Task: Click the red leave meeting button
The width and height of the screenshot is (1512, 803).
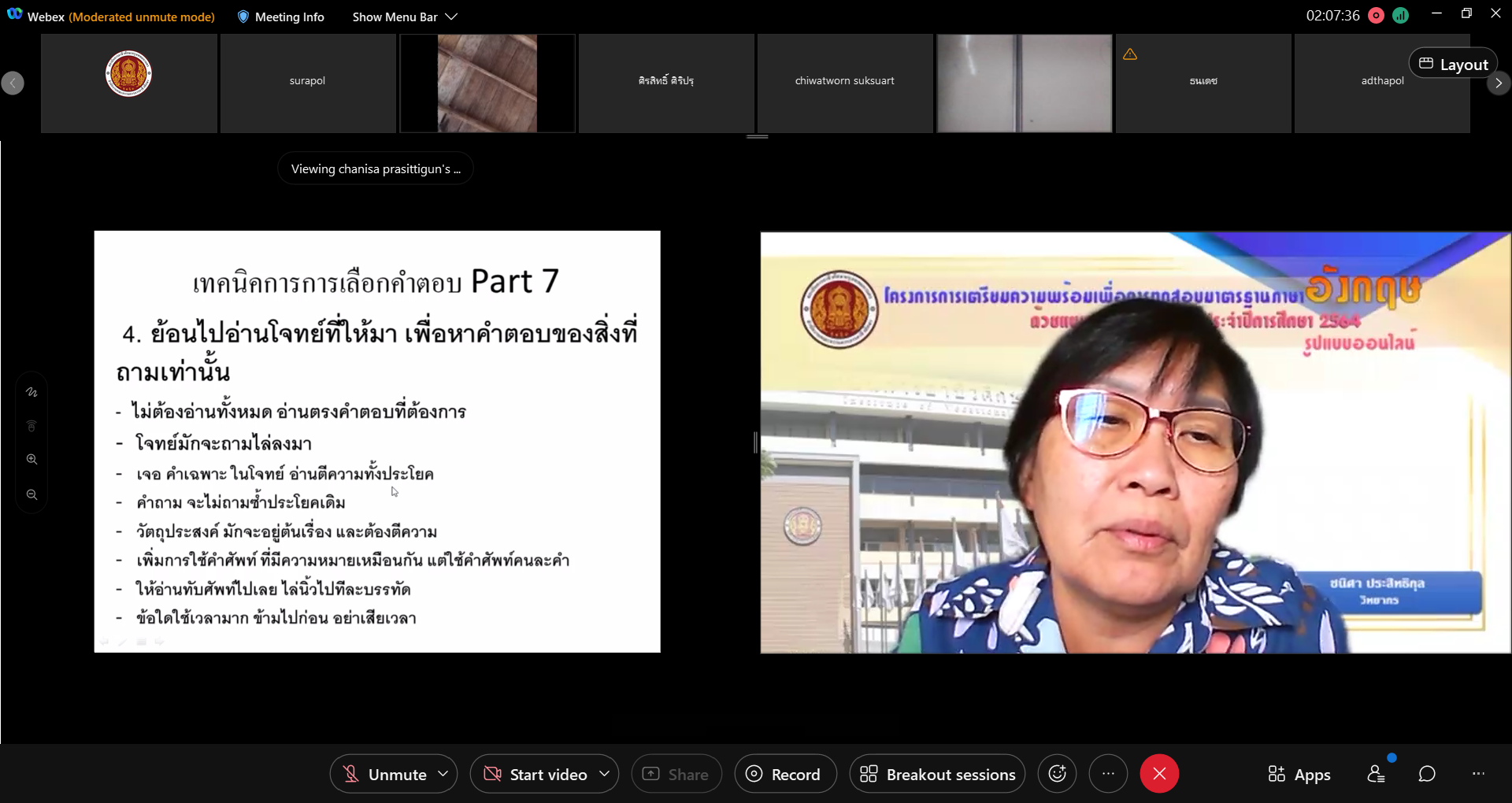Action: point(1158,774)
